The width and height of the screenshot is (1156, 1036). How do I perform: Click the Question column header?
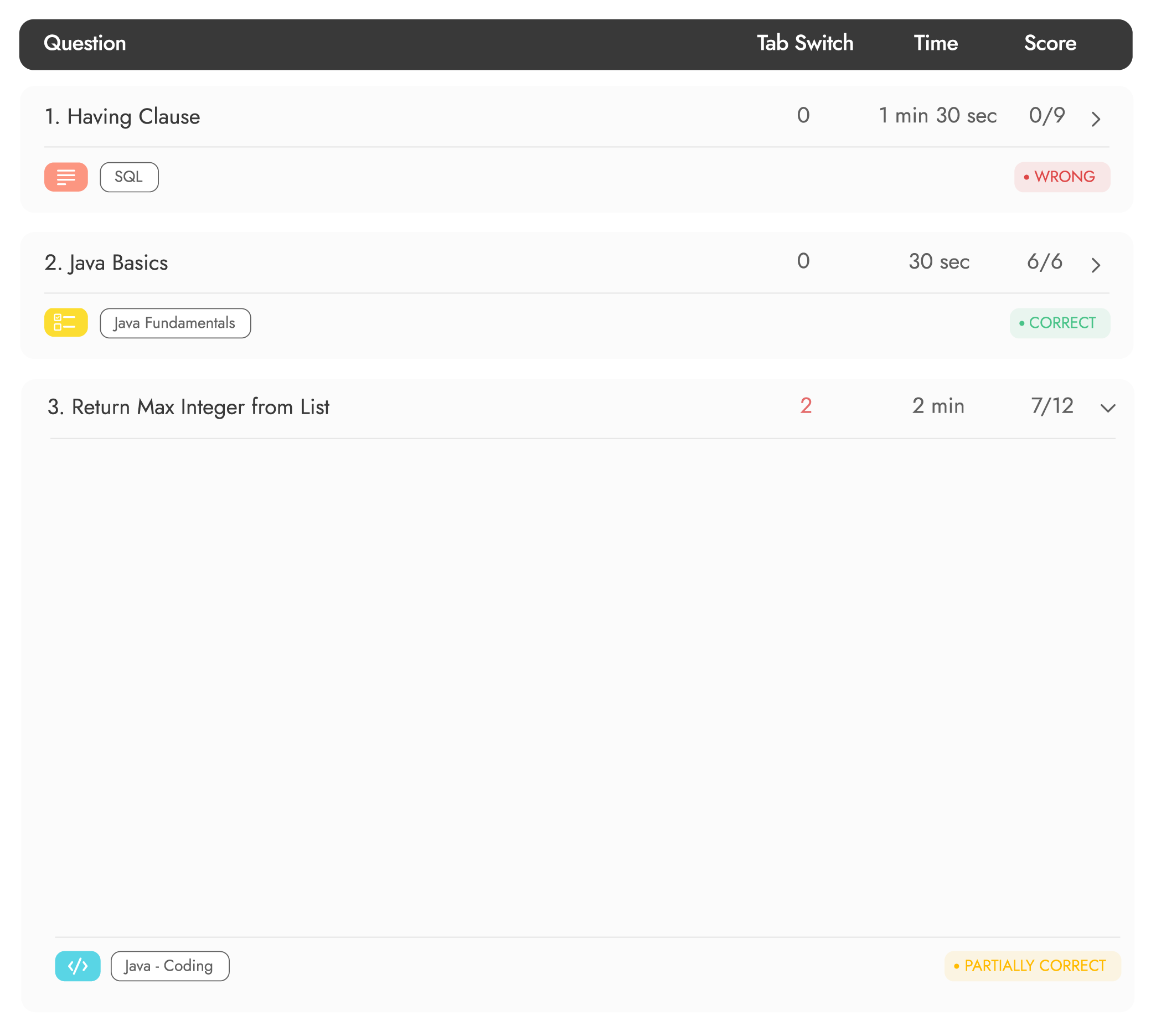coord(85,44)
